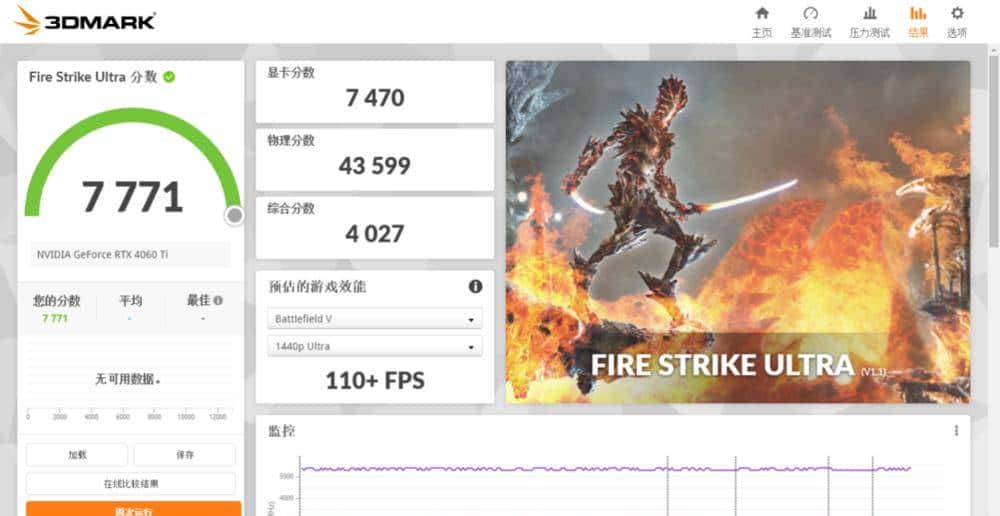Open the 主页 home tab
This screenshot has width=1000, height=516.
(761, 22)
